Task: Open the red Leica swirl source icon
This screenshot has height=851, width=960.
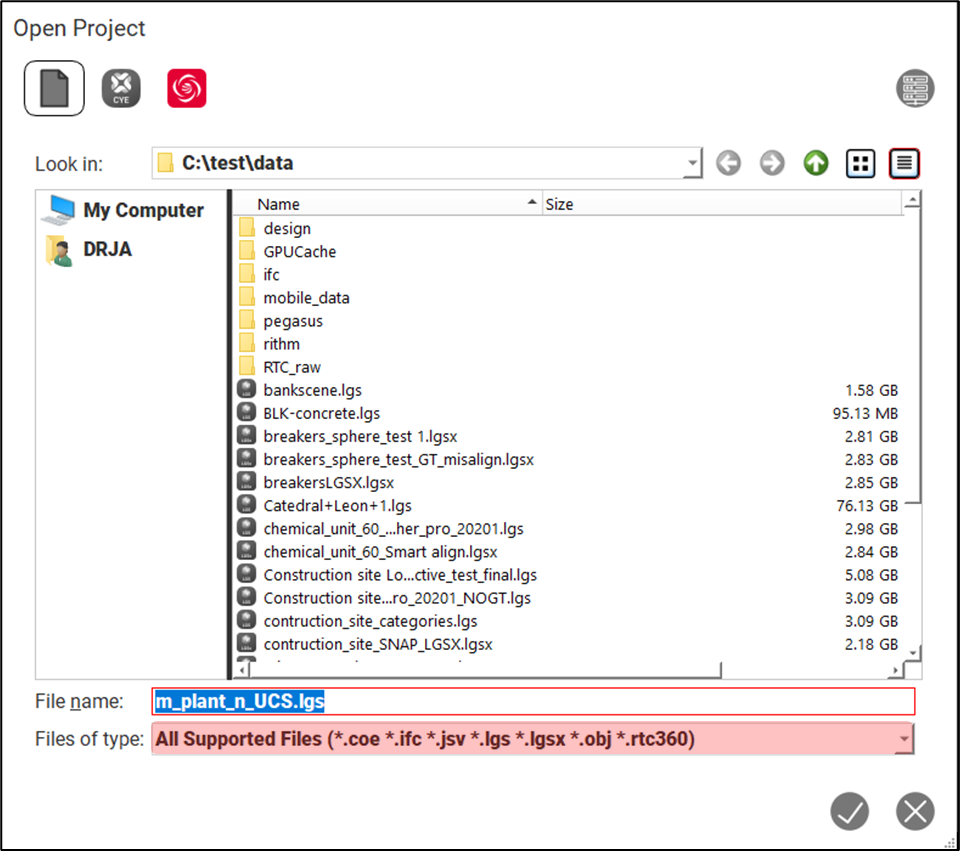Action: (x=187, y=89)
